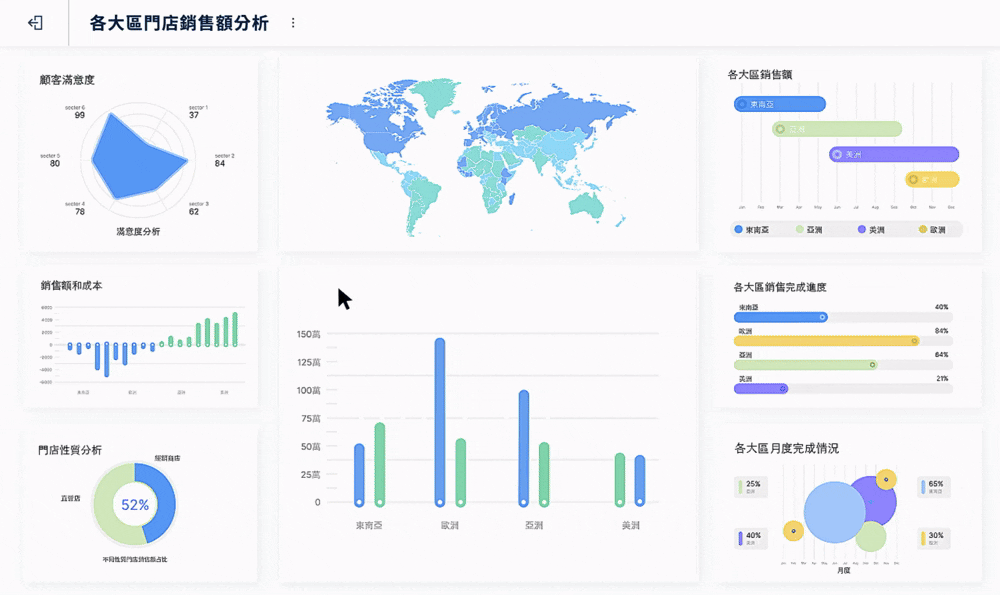Click the dashboard title 各大區門店銷售額分析

(x=179, y=23)
